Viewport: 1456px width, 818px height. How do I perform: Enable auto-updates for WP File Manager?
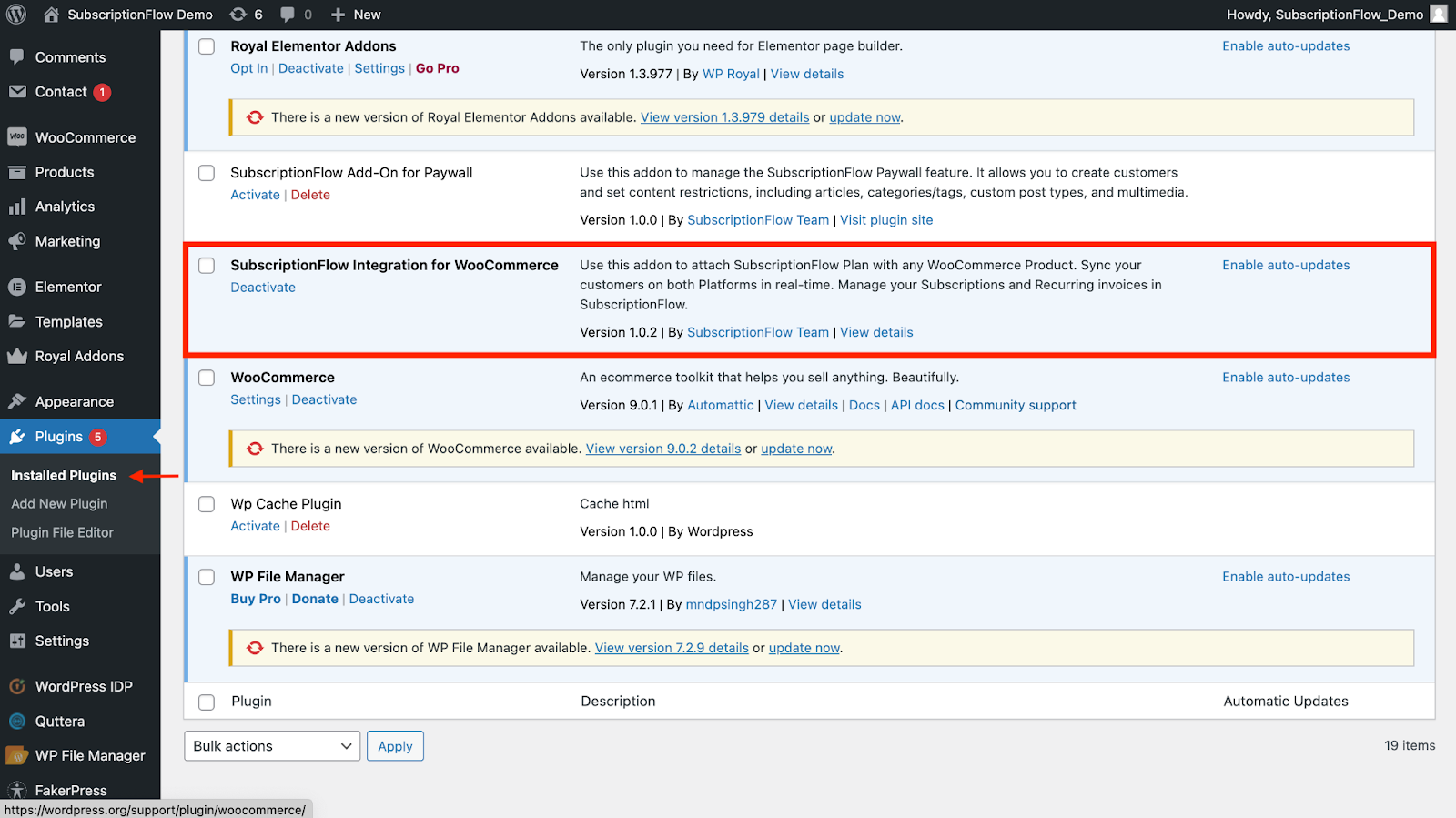[x=1286, y=577]
